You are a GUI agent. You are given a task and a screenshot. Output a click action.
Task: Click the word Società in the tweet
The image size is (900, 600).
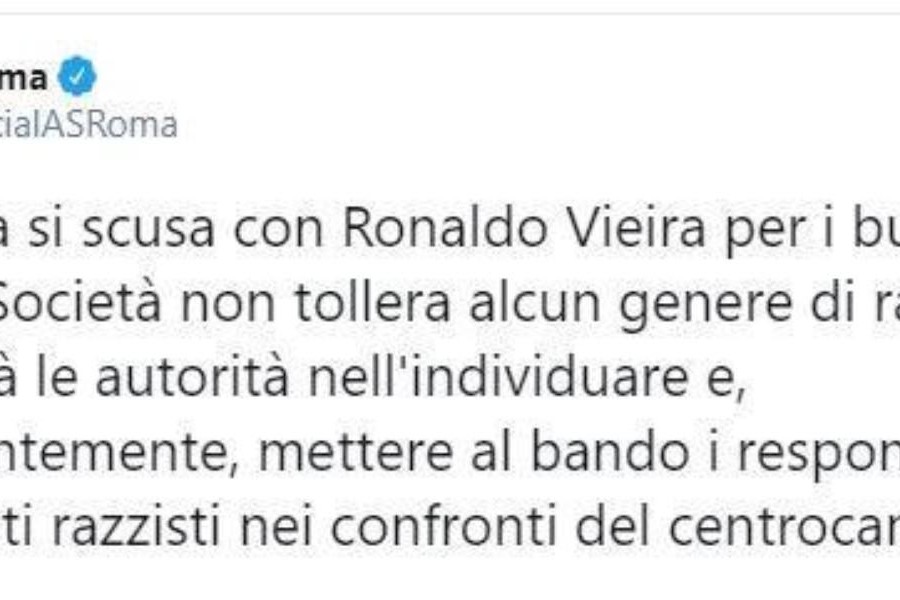80,304
